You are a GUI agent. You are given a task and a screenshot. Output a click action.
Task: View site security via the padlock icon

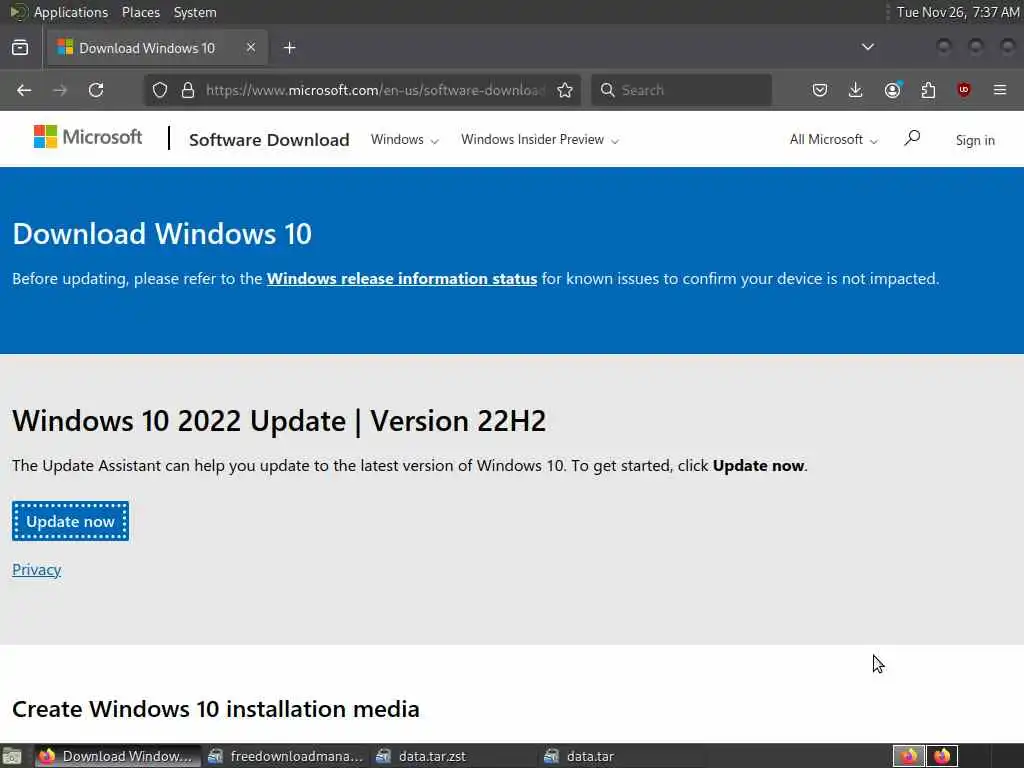click(188, 90)
